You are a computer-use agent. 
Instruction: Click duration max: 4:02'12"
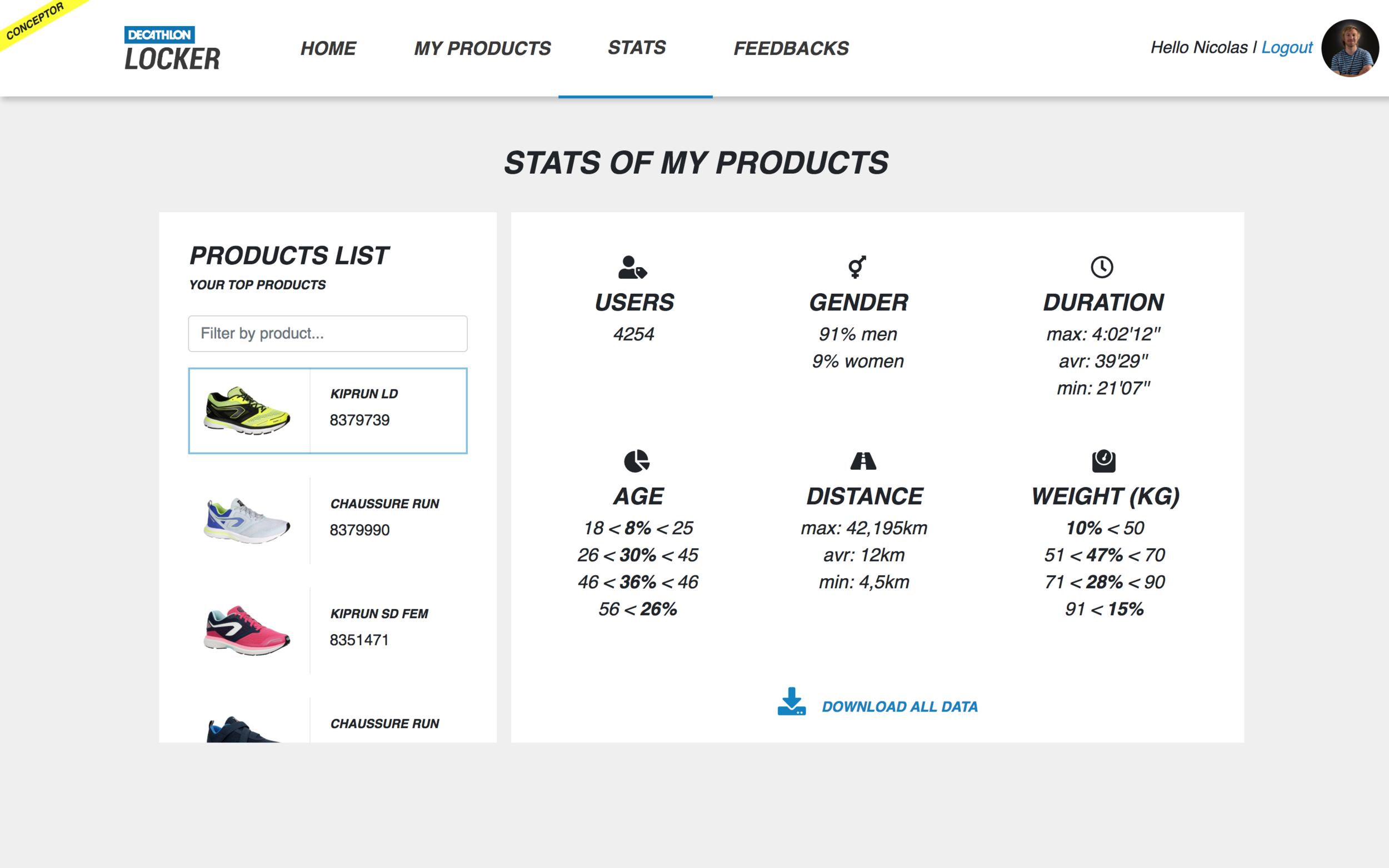coord(1103,334)
